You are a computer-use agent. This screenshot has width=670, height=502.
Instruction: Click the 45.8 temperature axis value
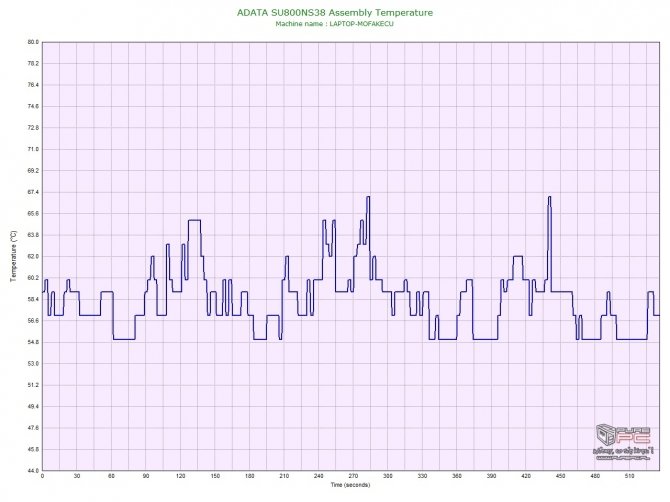click(33, 449)
